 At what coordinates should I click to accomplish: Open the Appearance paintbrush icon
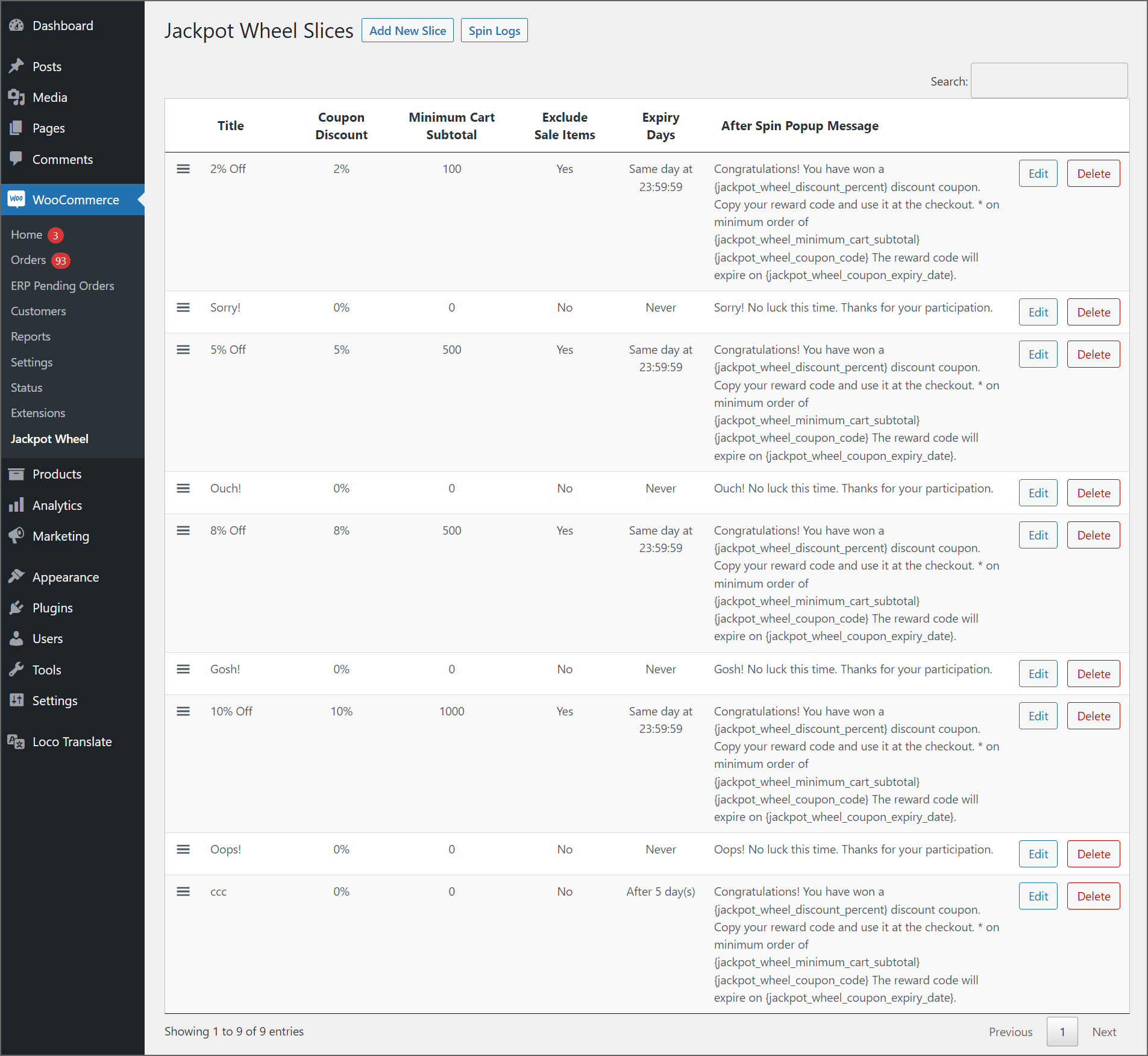[x=17, y=577]
